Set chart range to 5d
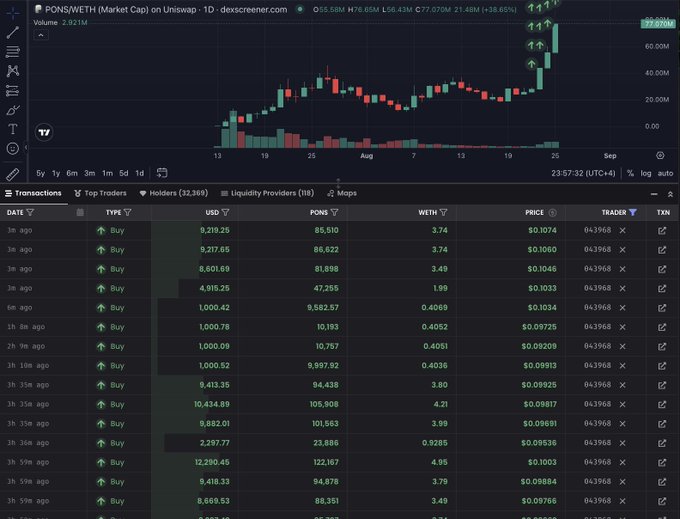This screenshot has width=680, height=519. 124,173
